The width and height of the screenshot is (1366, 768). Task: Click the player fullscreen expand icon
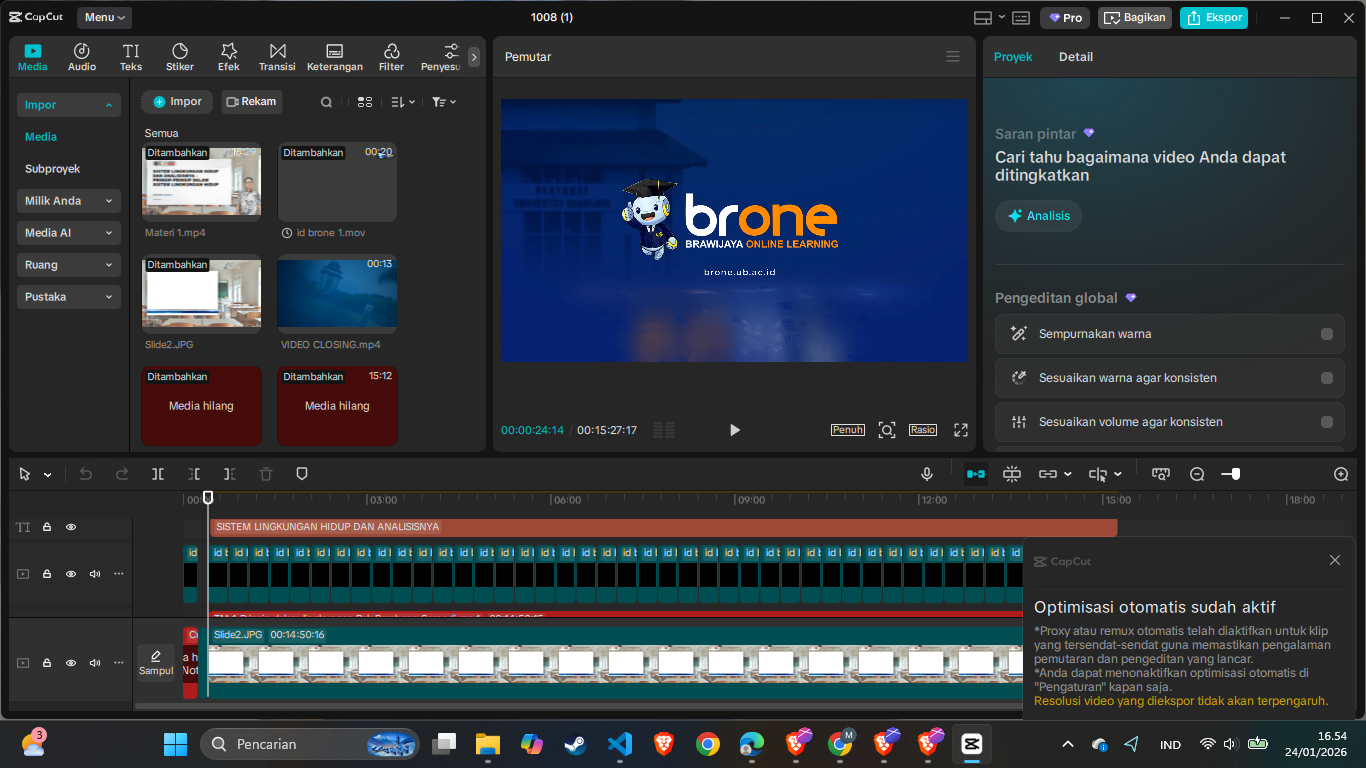pyautogui.click(x=961, y=430)
